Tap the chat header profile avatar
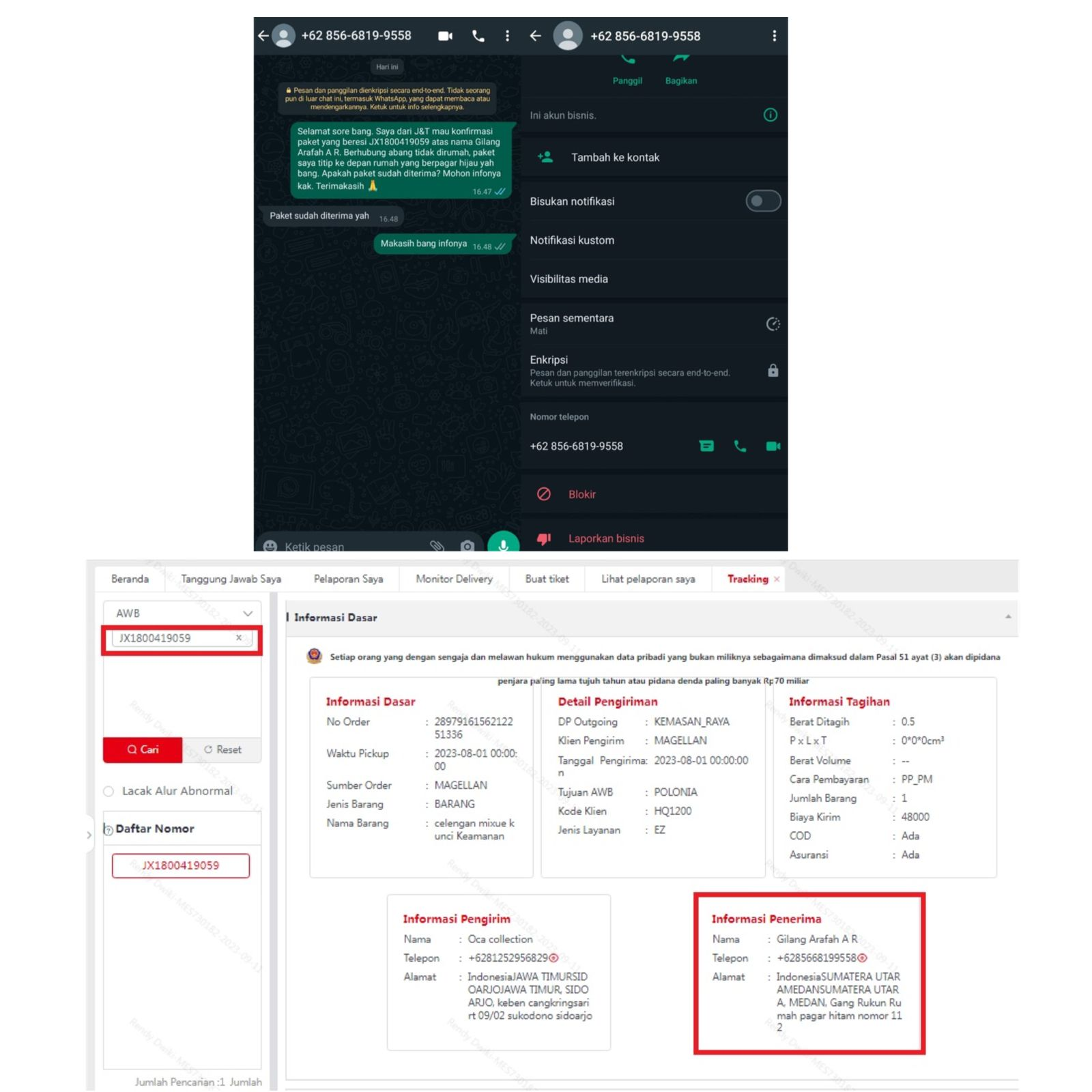 click(x=283, y=35)
